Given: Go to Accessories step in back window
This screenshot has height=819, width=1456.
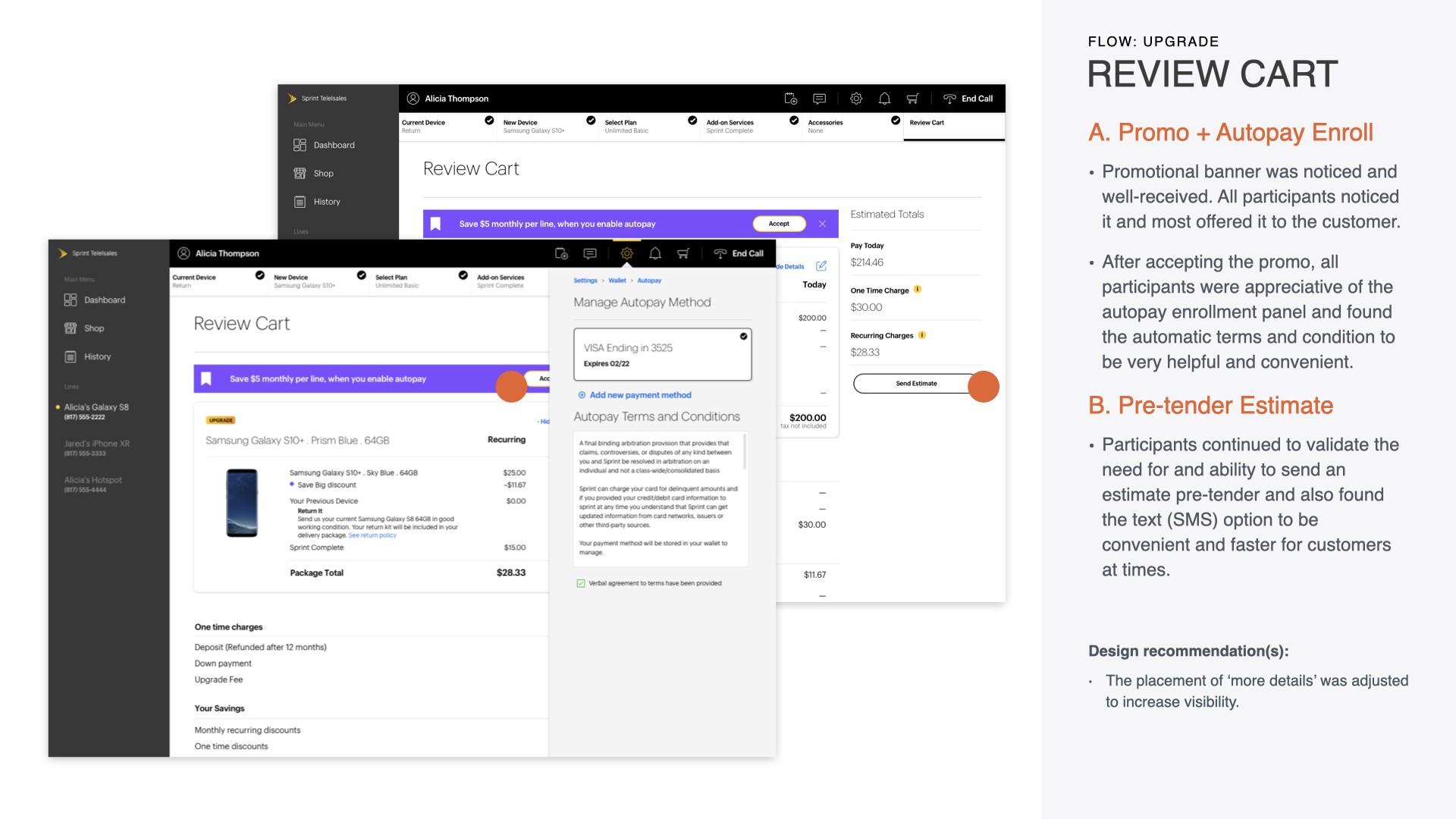Looking at the screenshot, I should pos(854,126).
